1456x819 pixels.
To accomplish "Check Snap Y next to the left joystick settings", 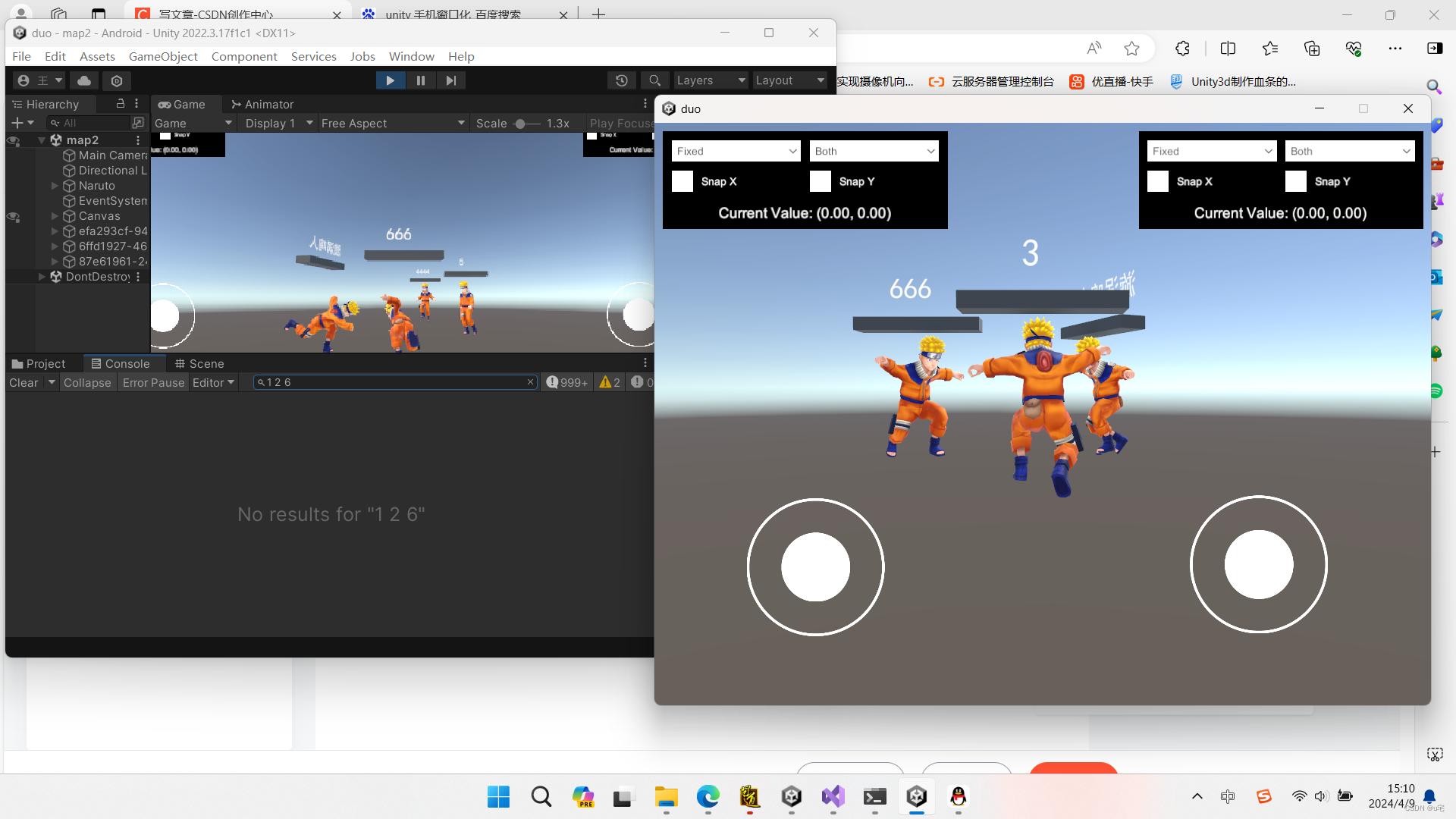I will point(820,181).
